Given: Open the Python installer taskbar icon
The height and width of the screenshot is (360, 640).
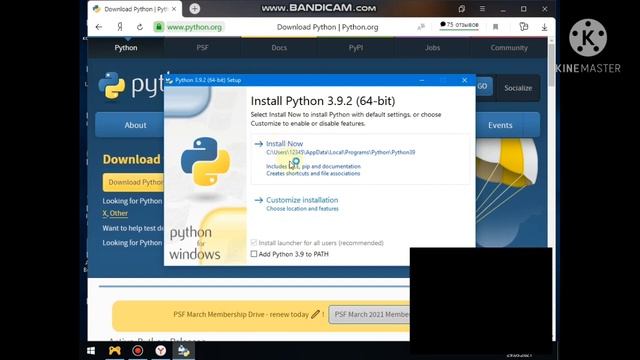Looking at the screenshot, I should (184, 351).
